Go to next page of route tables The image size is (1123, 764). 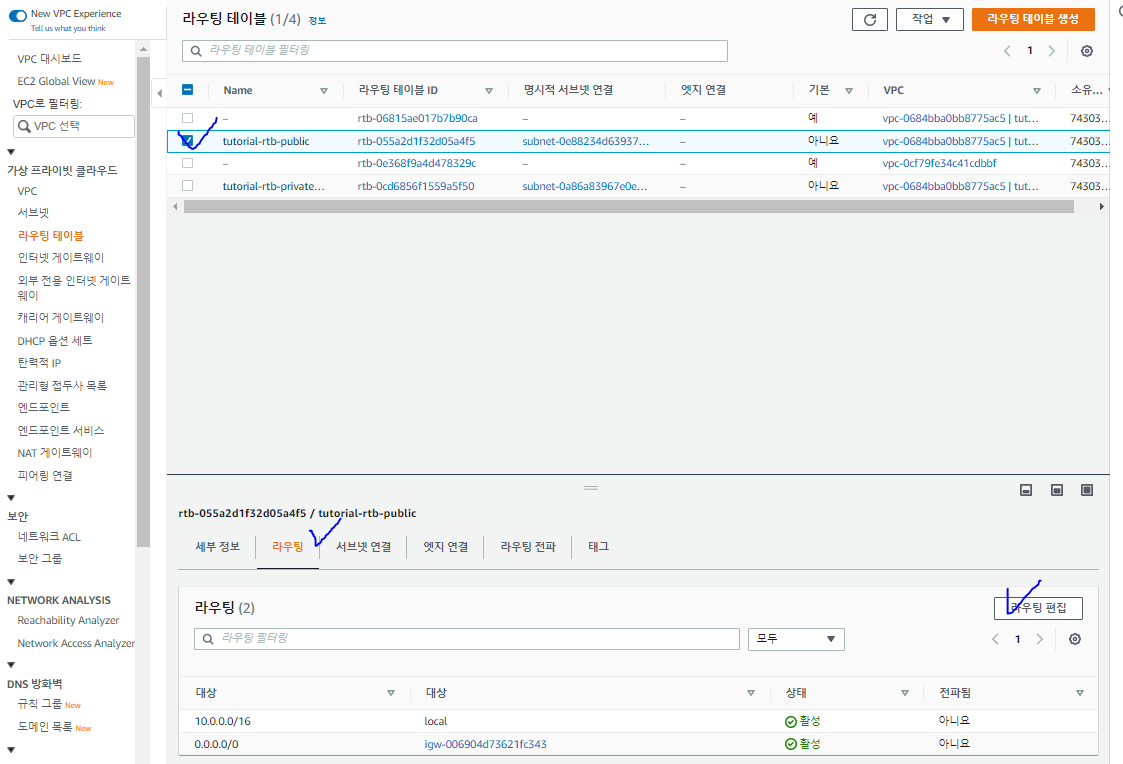pyautogui.click(x=1051, y=51)
